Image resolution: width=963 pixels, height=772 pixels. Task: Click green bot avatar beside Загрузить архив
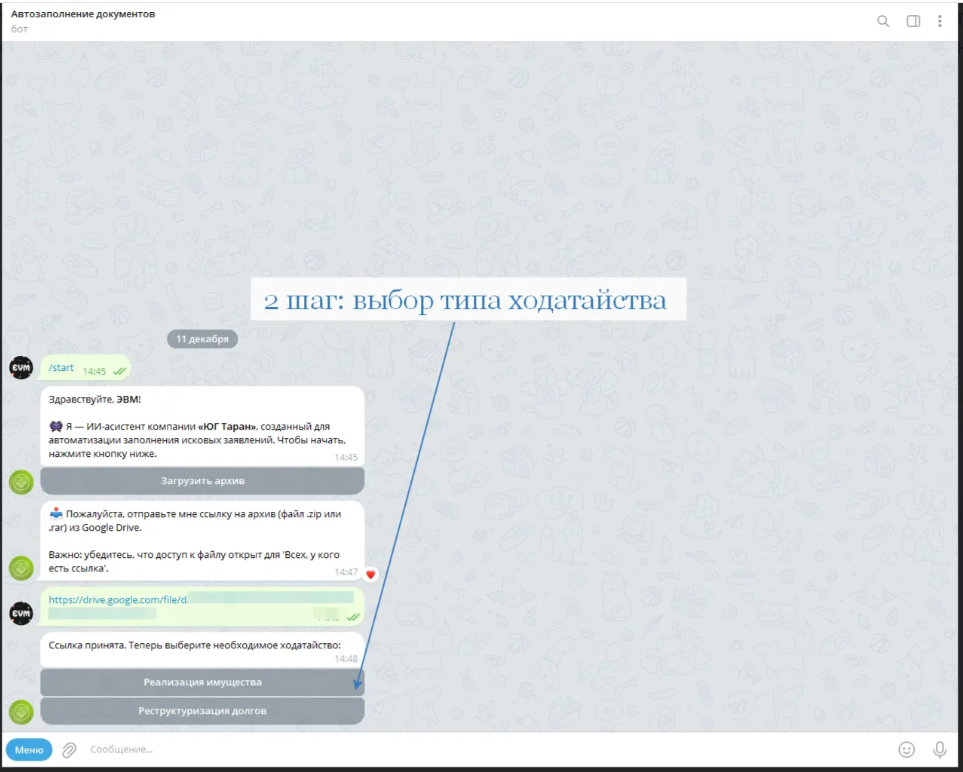[21, 482]
